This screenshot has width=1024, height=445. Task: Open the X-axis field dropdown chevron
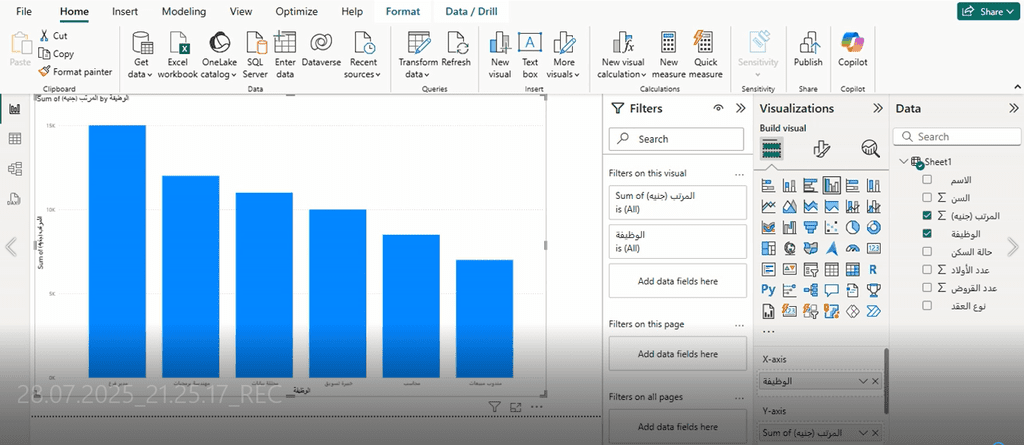(x=863, y=382)
